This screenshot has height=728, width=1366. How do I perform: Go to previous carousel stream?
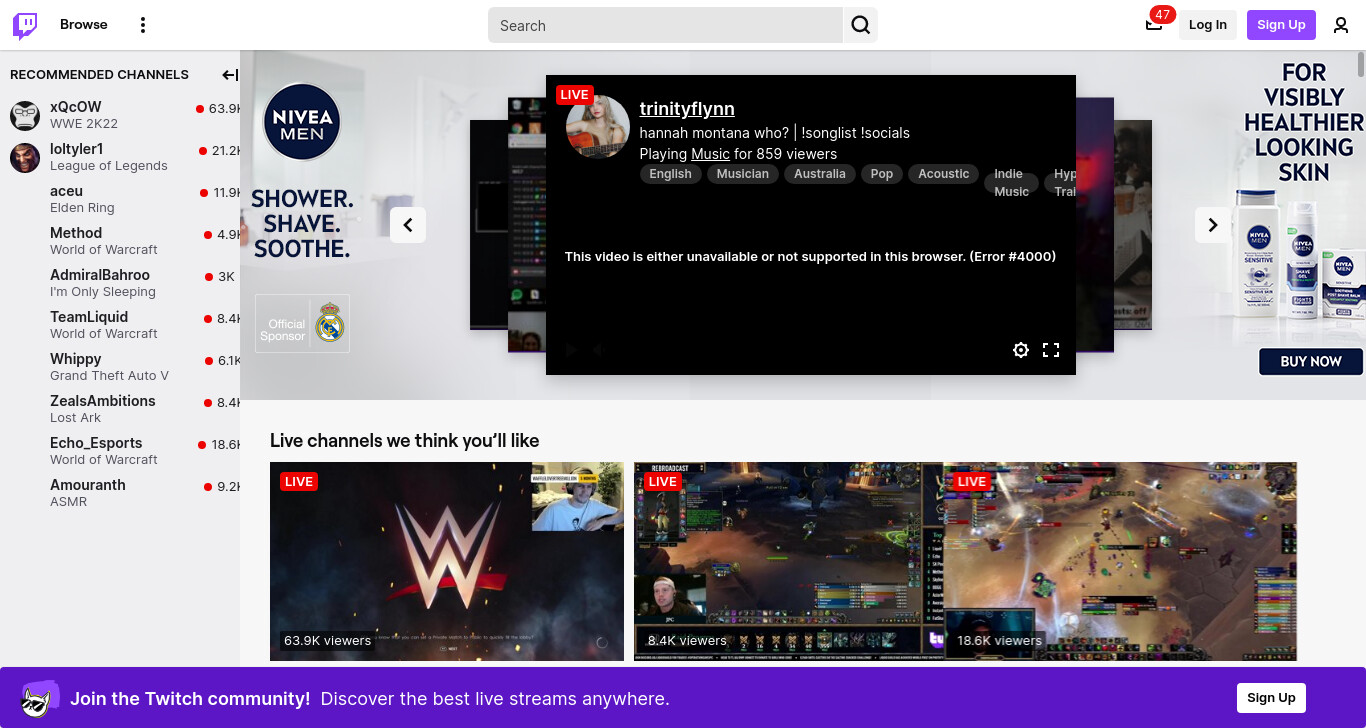tap(408, 225)
